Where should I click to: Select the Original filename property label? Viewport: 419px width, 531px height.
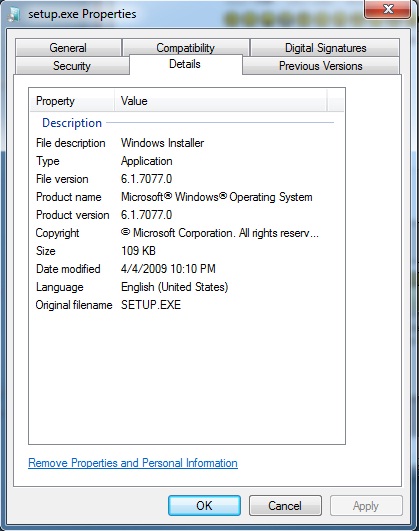point(74,305)
